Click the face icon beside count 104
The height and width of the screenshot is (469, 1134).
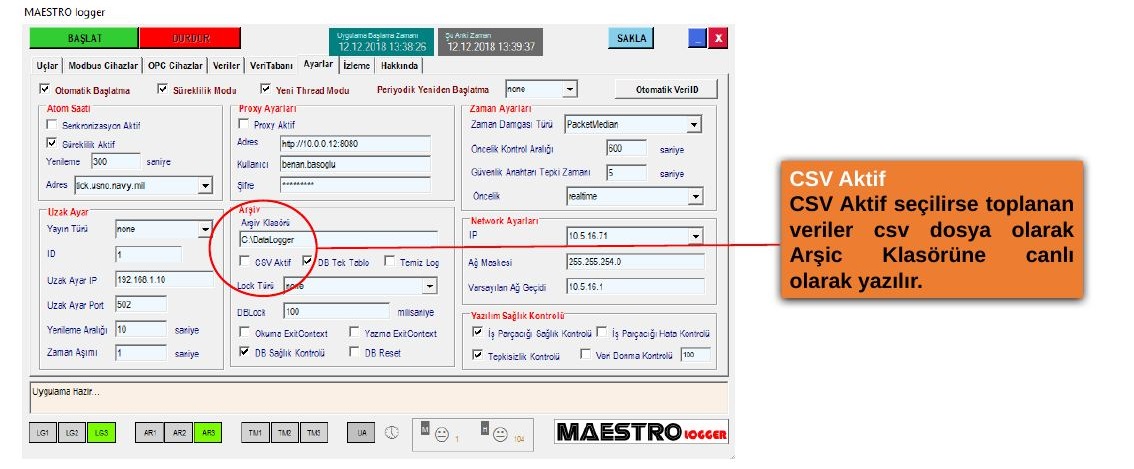(500, 435)
